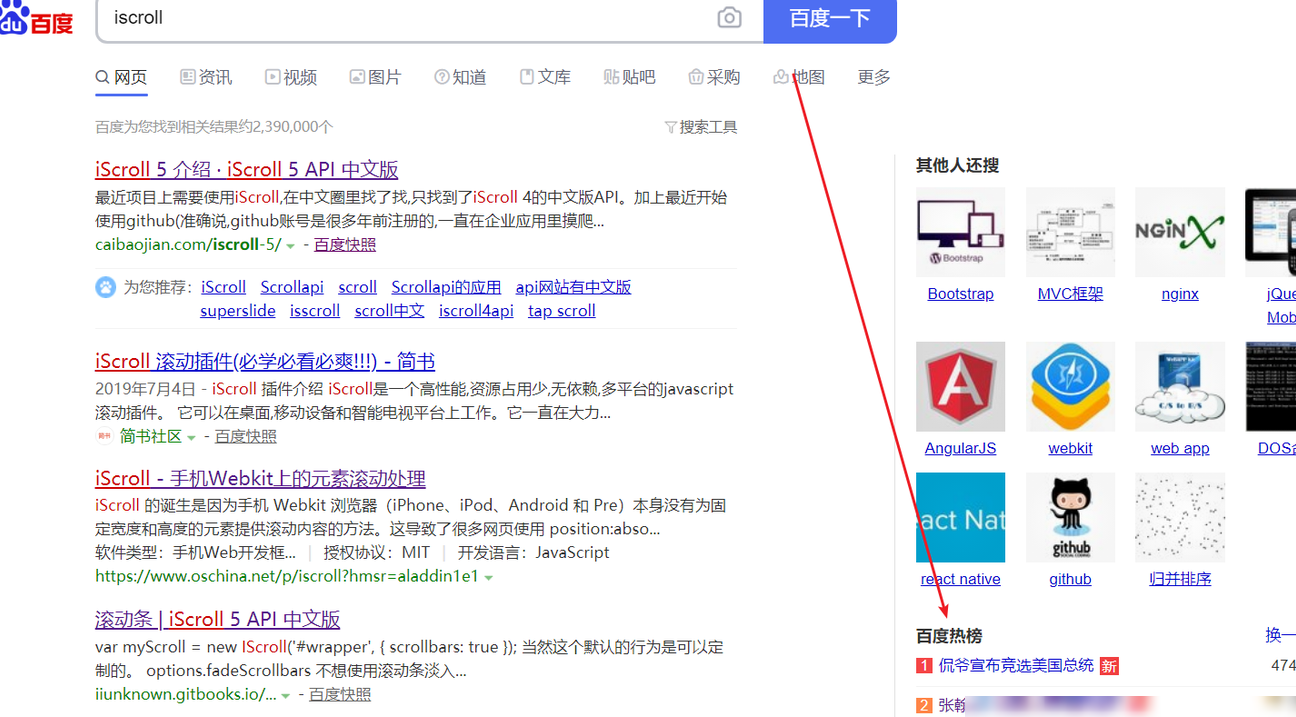Open hot topic 侃爷宣布竞选美国总统
The height and width of the screenshot is (717, 1296).
(1016, 665)
